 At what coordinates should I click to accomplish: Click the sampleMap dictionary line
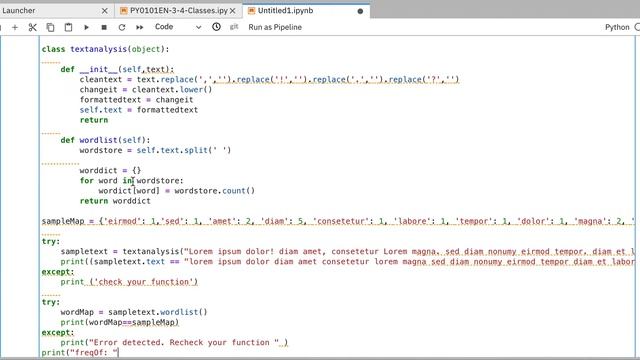pyautogui.click(x=338, y=221)
